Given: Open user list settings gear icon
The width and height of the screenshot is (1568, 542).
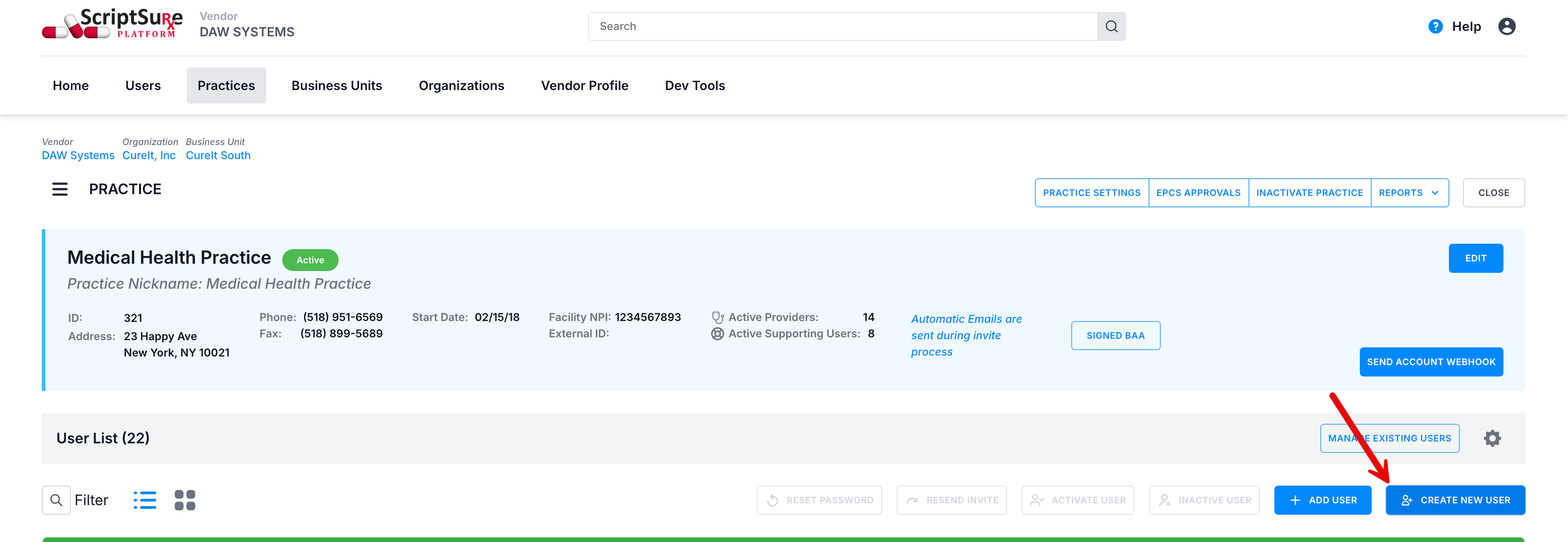Looking at the screenshot, I should click(1492, 438).
